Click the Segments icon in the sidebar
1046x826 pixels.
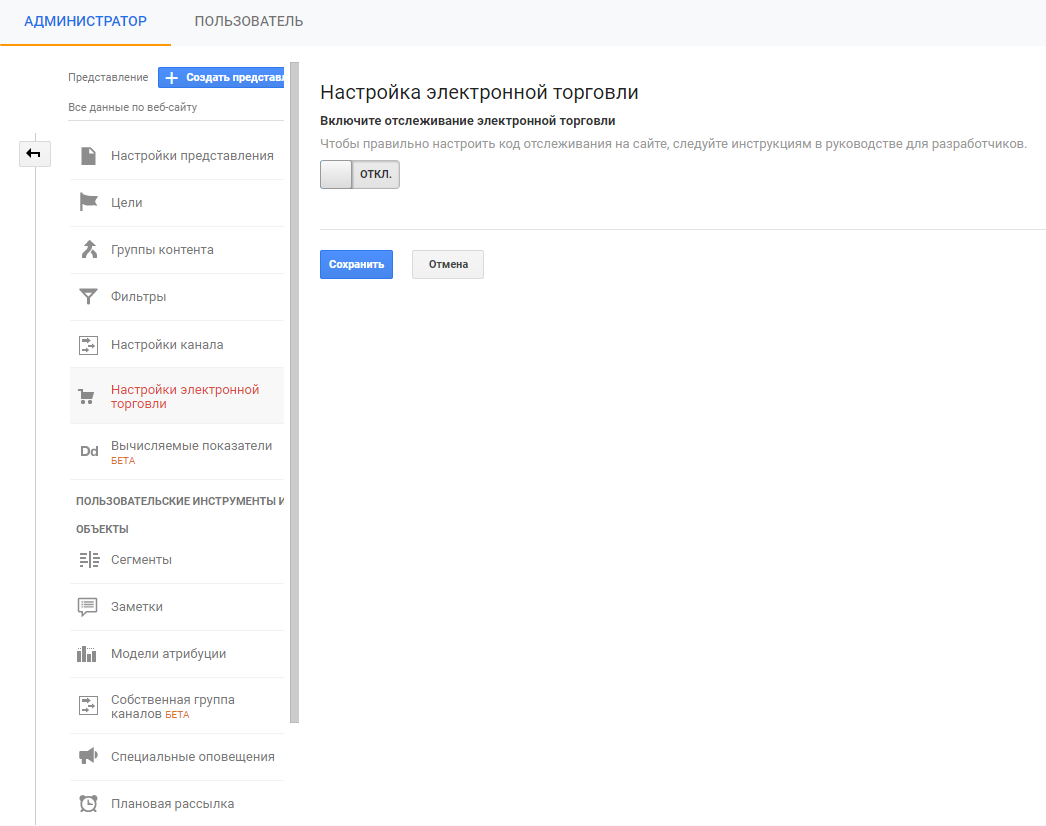89,560
